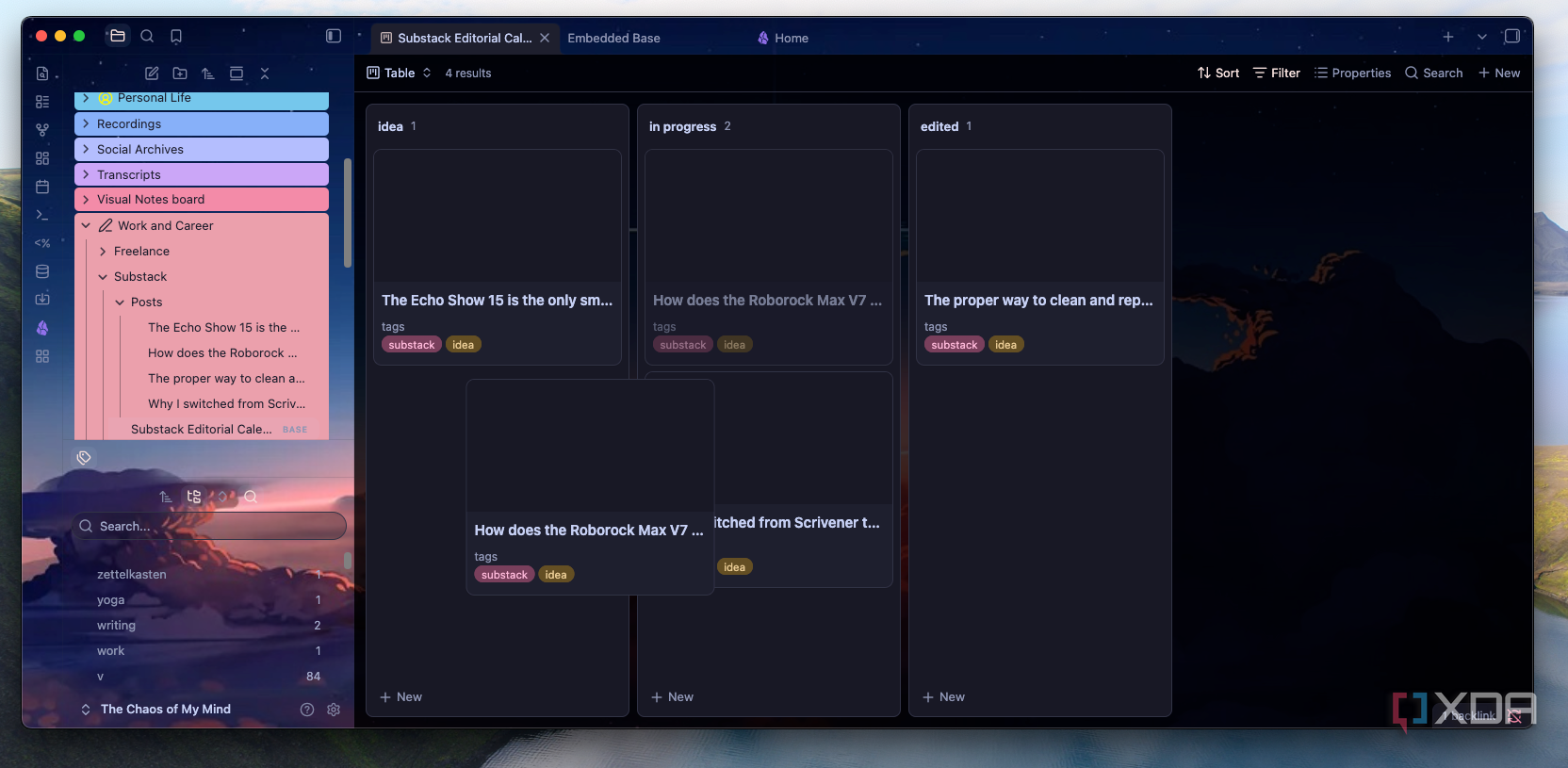The height and width of the screenshot is (768, 1568).
Task: Expand the Freelance folder
Action: point(103,252)
